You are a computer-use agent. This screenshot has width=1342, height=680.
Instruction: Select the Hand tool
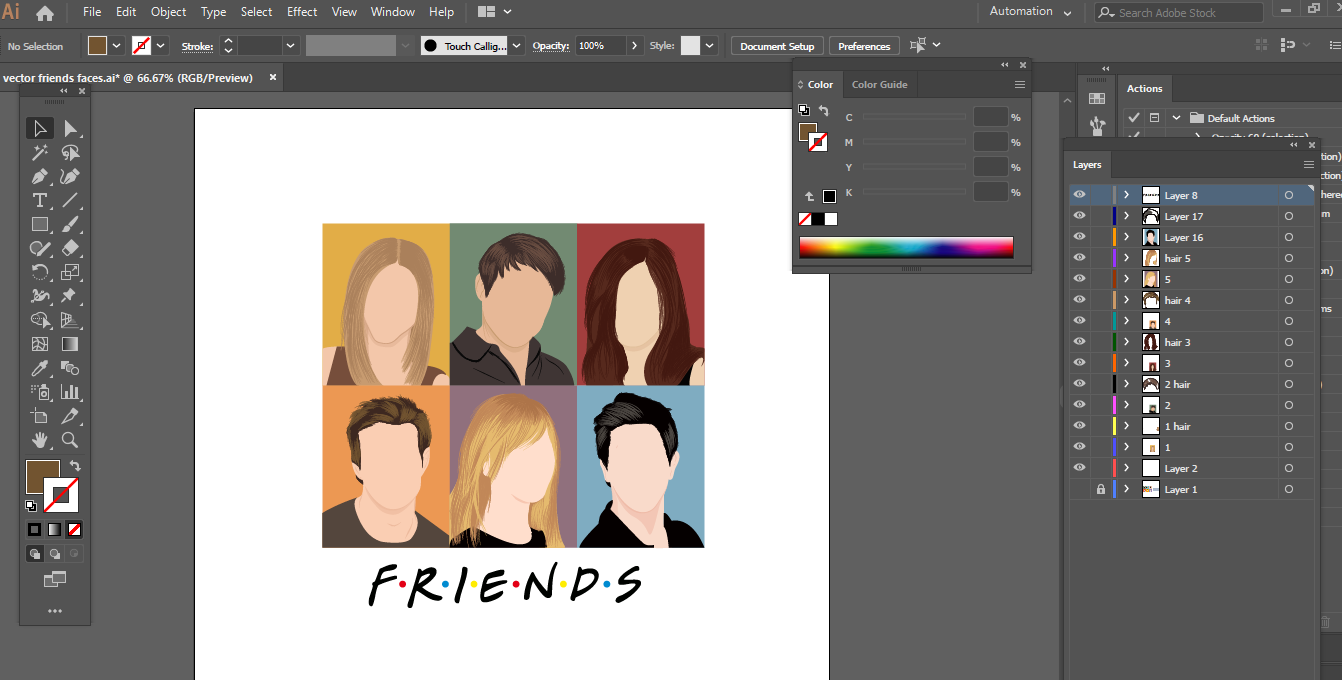click(x=40, y=440)
